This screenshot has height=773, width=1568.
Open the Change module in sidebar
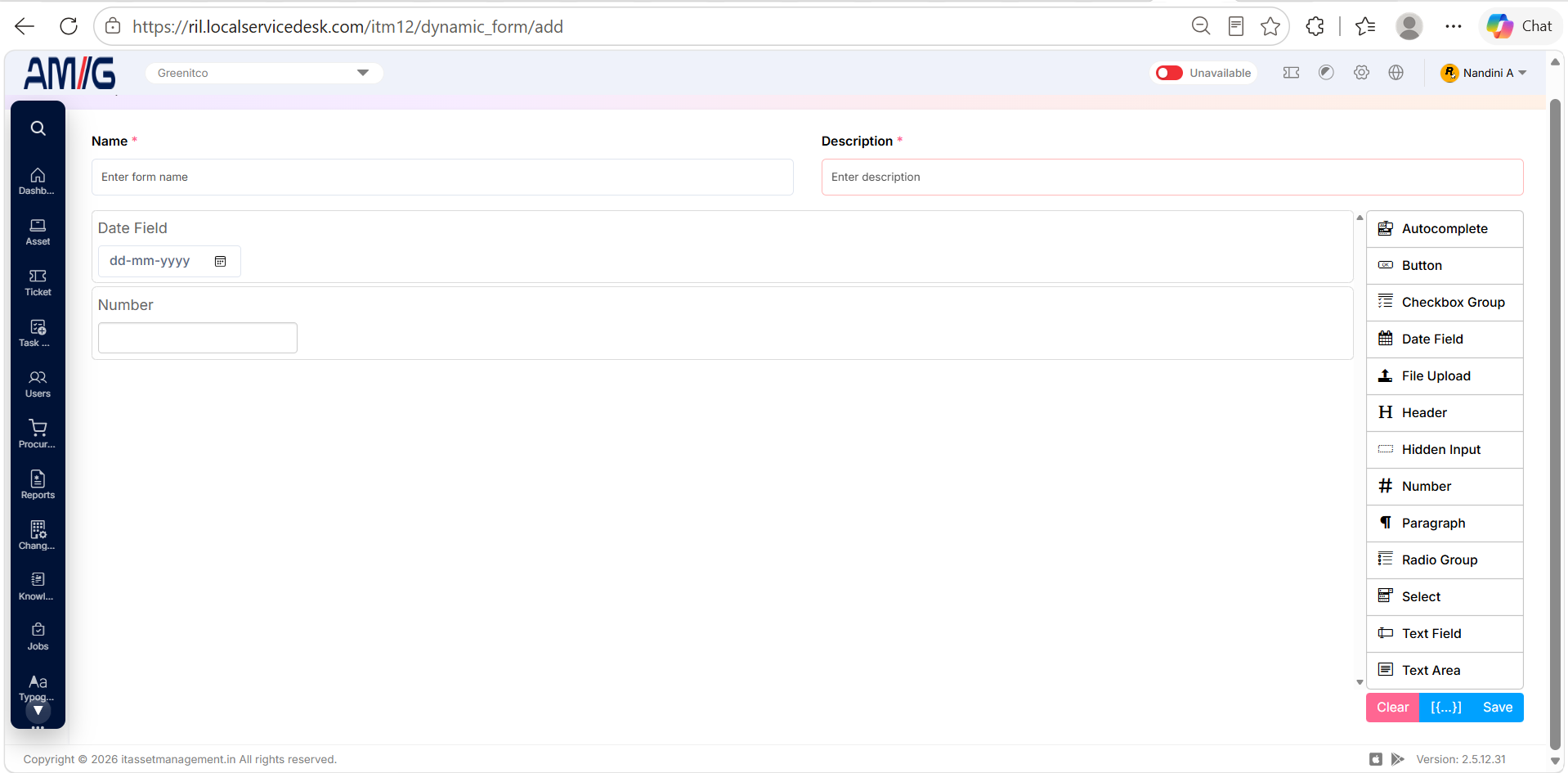pyautogui.click(x=38, y=537)
